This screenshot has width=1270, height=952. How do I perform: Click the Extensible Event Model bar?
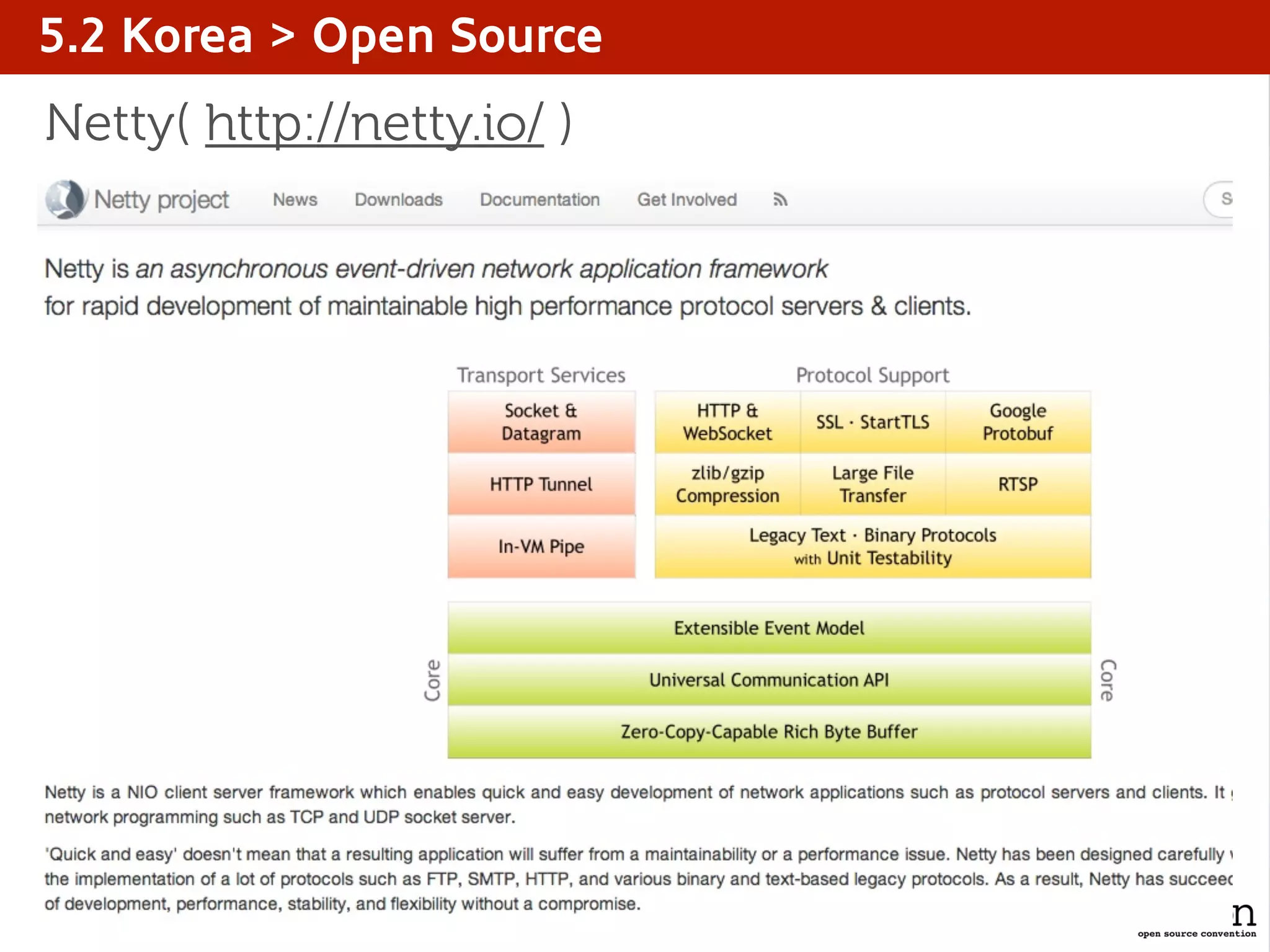pyautogui.click(x=769, y=628)
